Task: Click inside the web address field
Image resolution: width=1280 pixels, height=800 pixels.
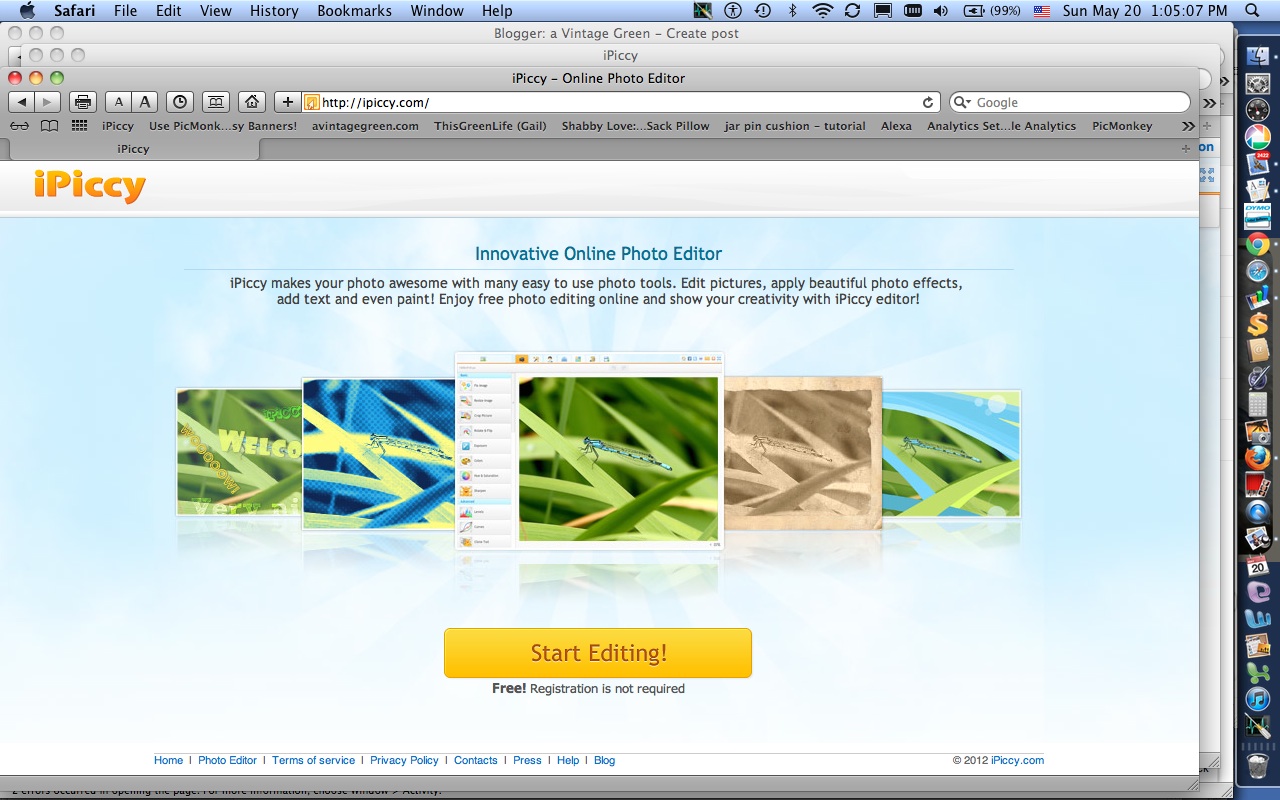Action: point(600,101)
